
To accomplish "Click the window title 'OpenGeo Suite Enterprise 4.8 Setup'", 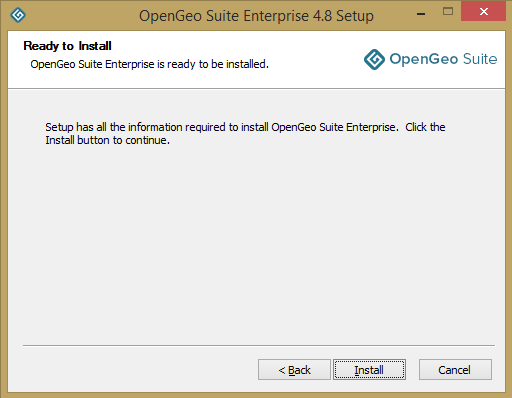I will [256, 16].
